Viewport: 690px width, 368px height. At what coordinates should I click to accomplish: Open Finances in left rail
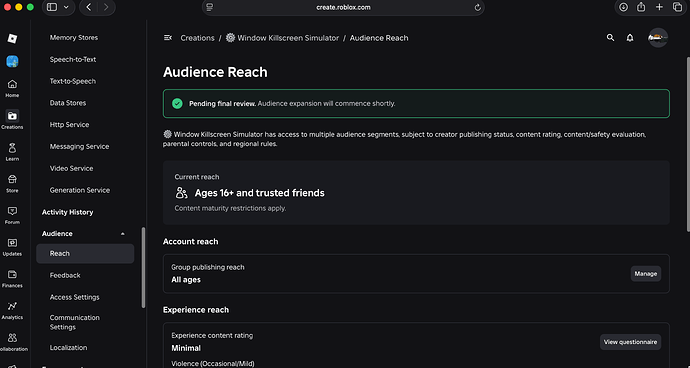12,279
